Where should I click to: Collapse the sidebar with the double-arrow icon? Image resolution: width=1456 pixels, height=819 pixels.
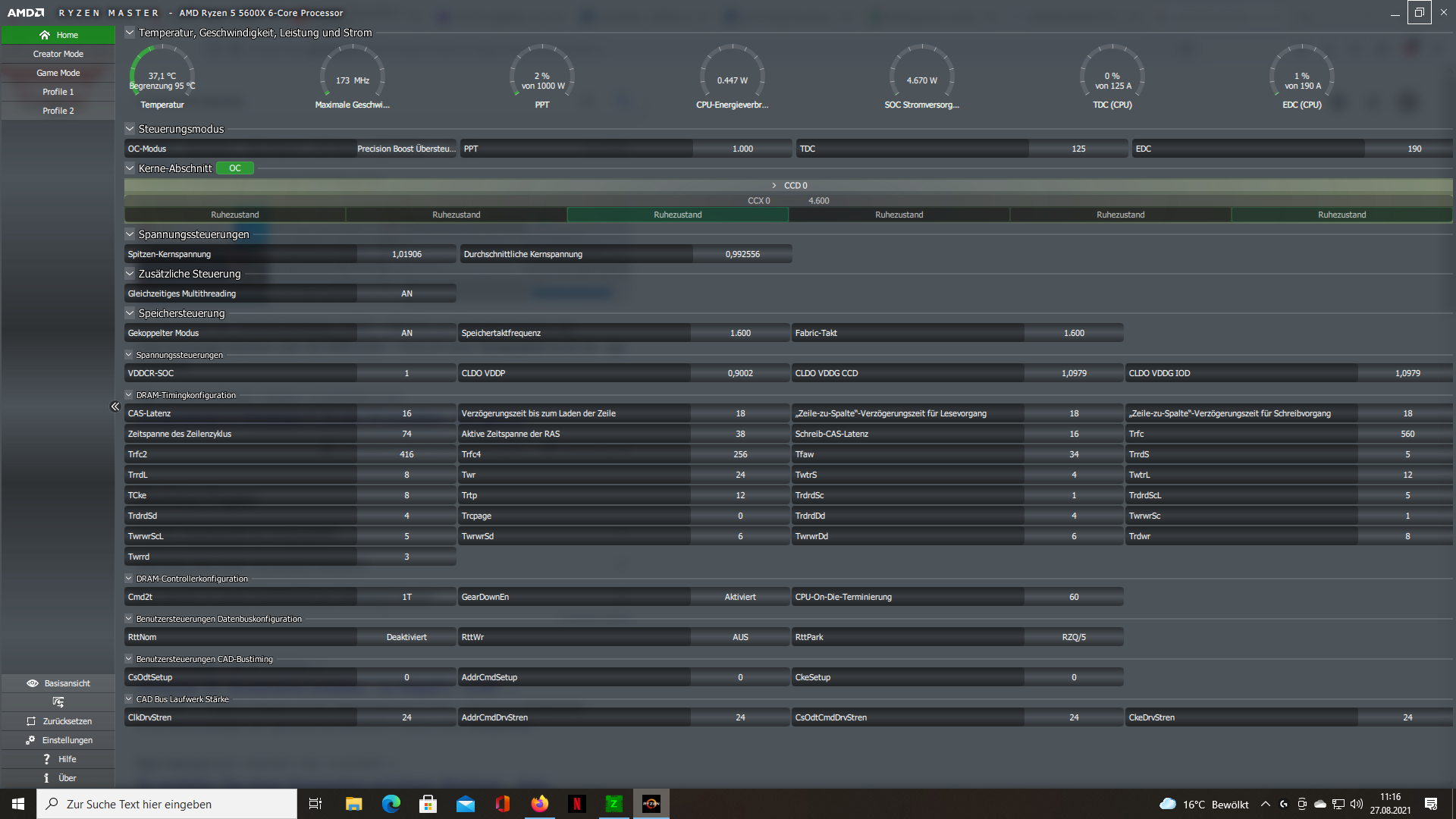click(115, 406)
